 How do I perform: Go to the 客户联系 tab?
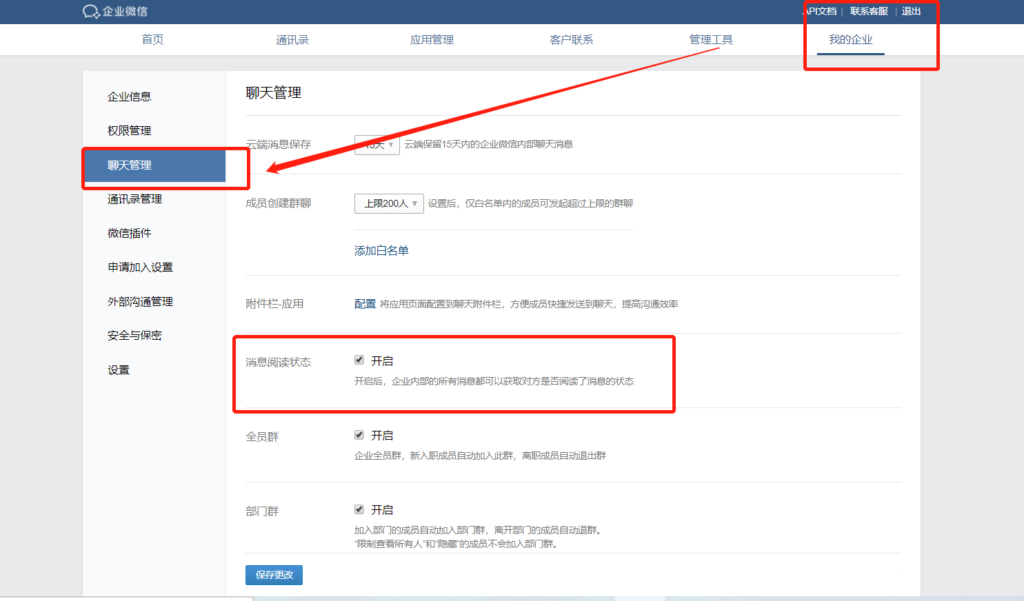(x=571, y=40)
